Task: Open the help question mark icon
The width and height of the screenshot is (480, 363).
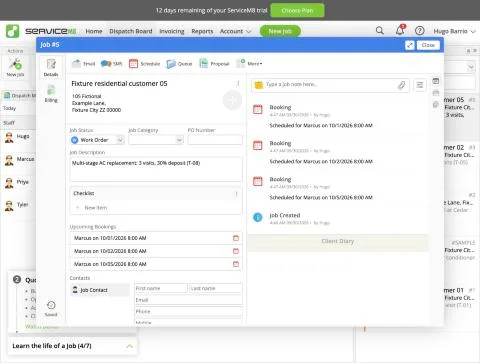Action: 420,31
